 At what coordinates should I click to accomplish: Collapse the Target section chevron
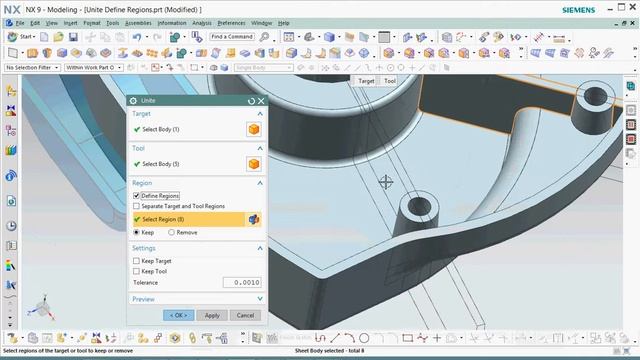pyautogui.click(x=260, y=114)
